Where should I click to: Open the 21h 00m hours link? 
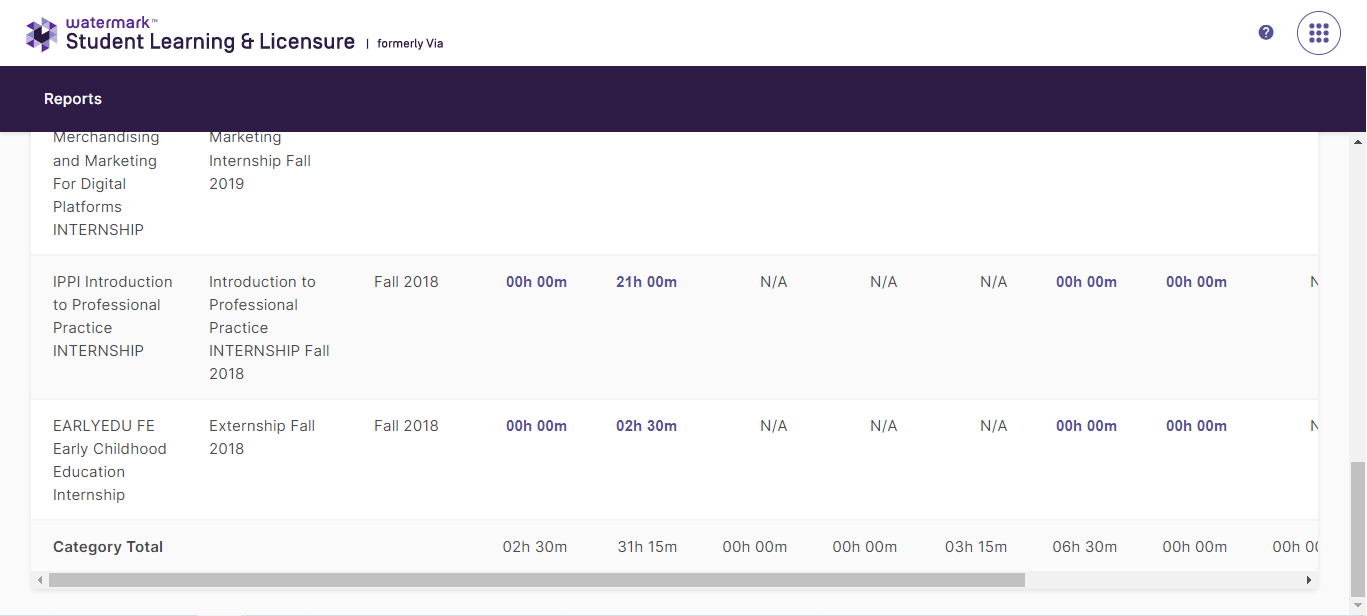click(646, 282)
